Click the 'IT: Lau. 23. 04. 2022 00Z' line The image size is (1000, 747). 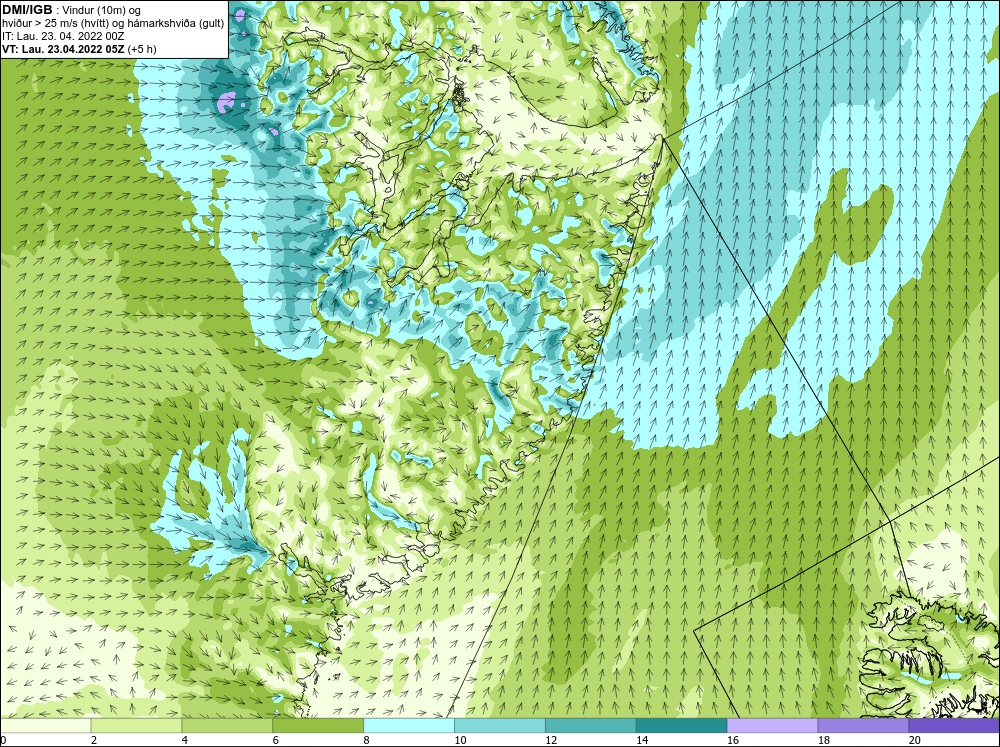coord(63,36)
